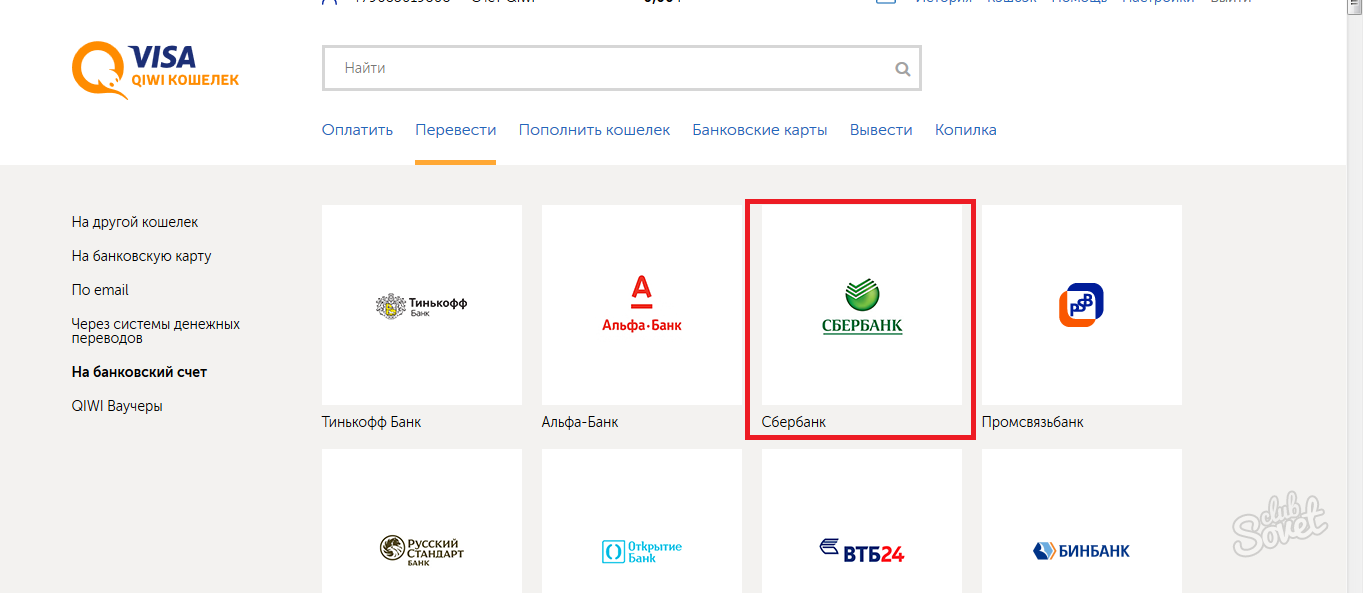The image size is (1363, 593).
Task: Select the Открытие Банк logo tile
Action: [642, 521]
